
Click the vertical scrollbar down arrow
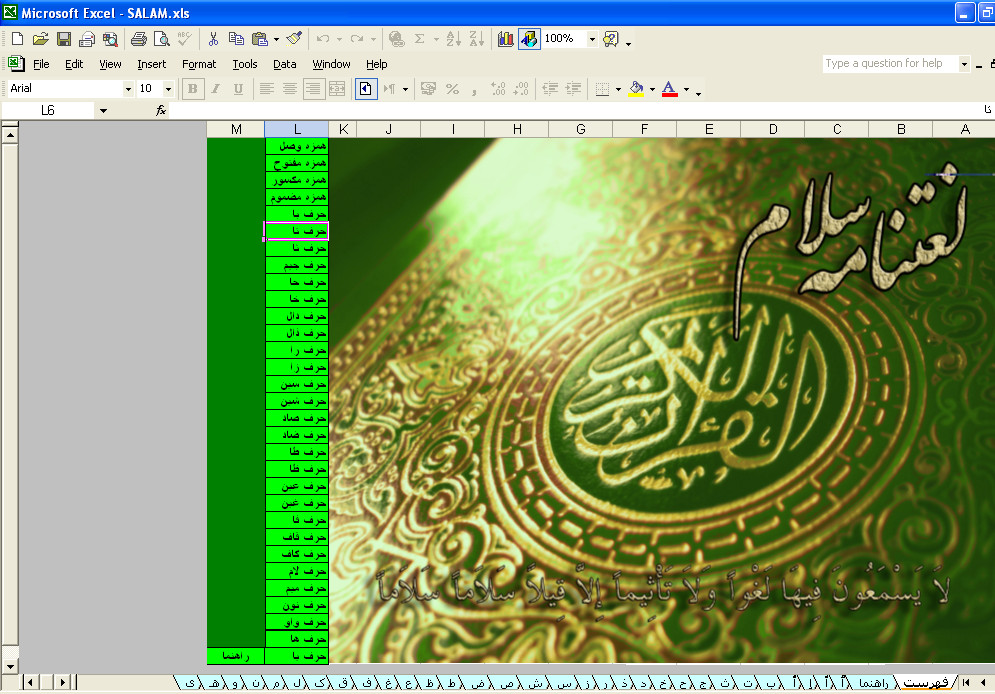tap(10, 667)
